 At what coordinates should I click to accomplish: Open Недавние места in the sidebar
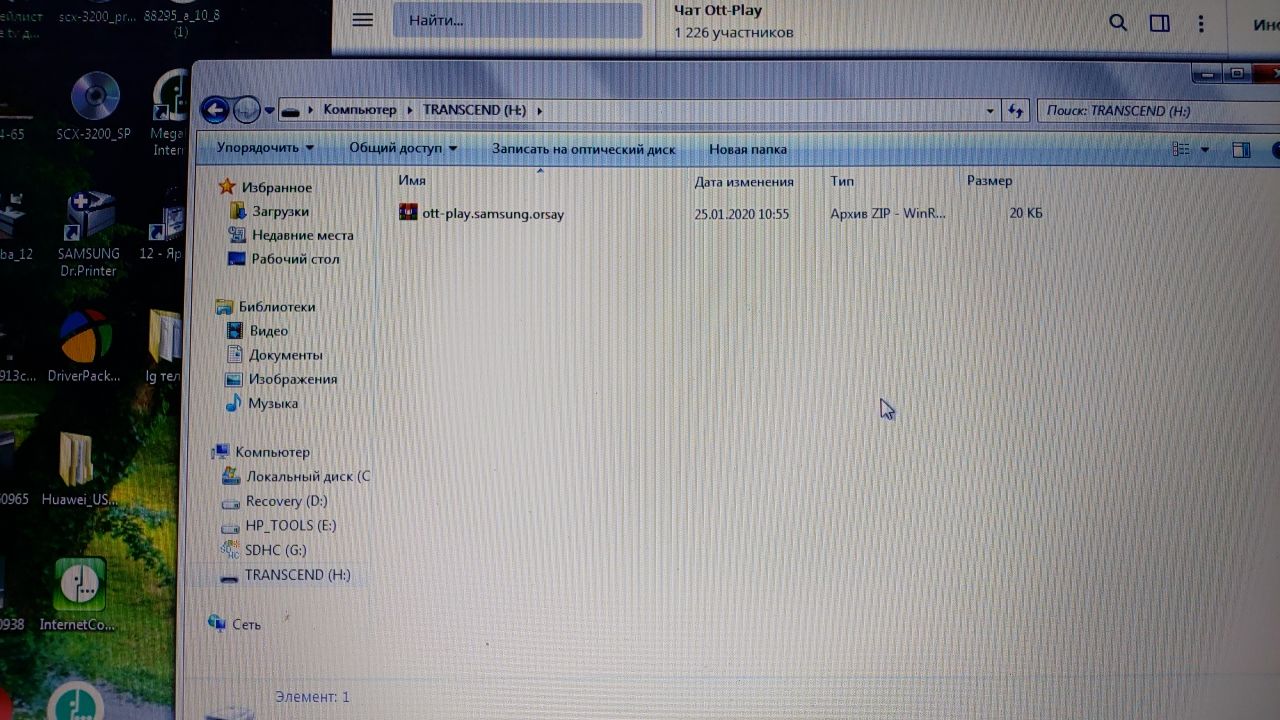click(x=302, y=235)
